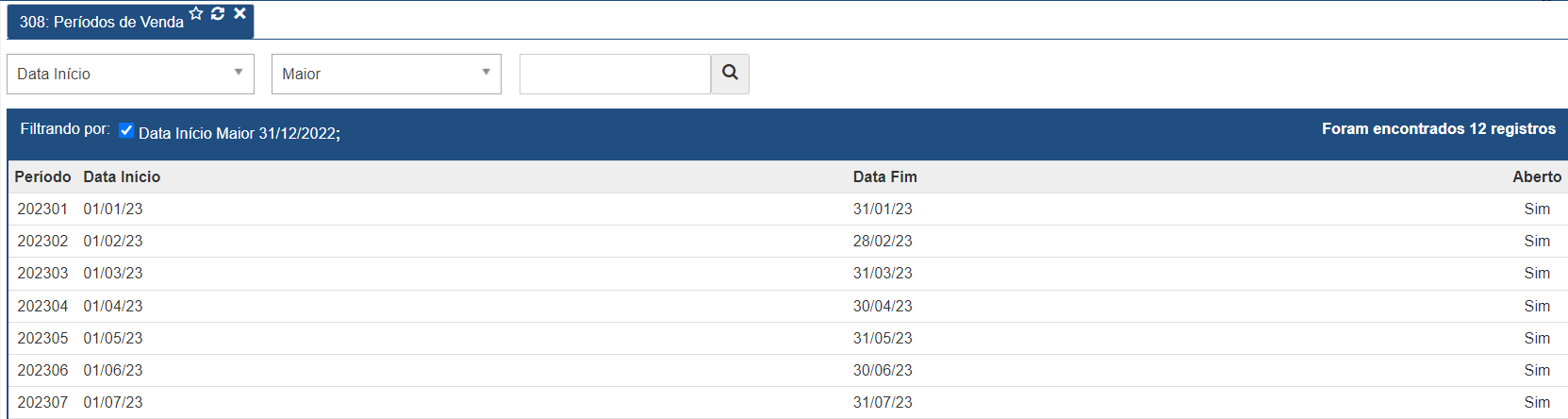Click Sim in the 202301 row
This screenshot has height=419, width=1568.
pyautogui.click(x=1537, y=209)
